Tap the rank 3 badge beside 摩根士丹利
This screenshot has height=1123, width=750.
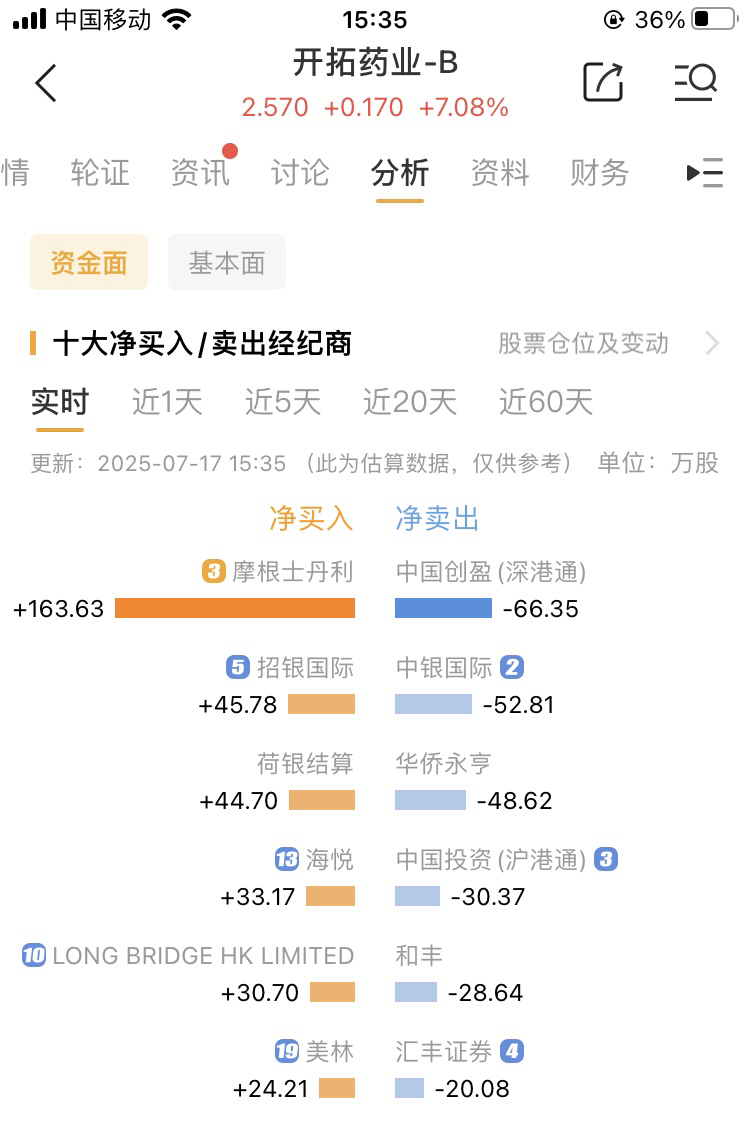point(213,572)
